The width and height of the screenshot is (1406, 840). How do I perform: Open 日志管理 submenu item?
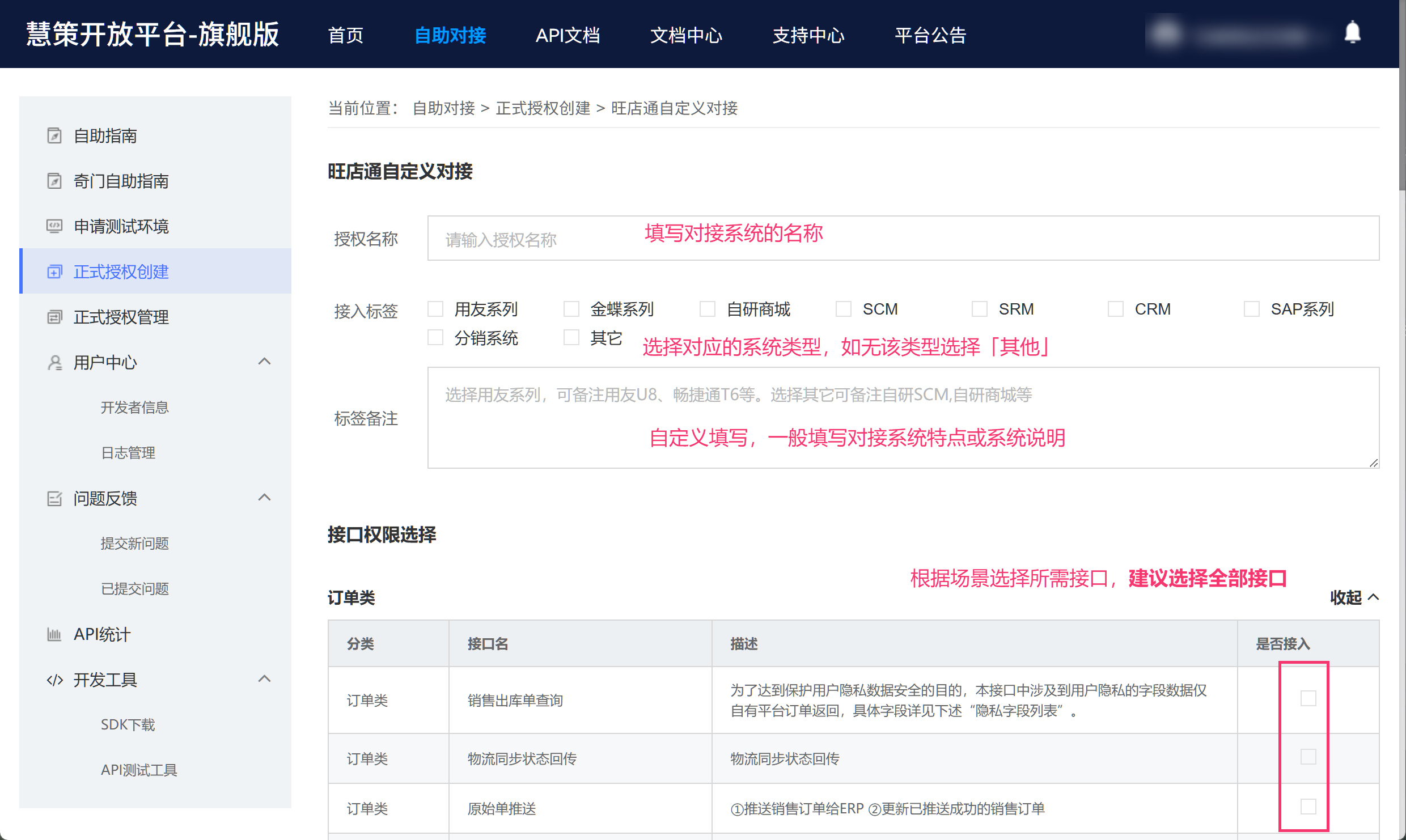tap(128, 453)
